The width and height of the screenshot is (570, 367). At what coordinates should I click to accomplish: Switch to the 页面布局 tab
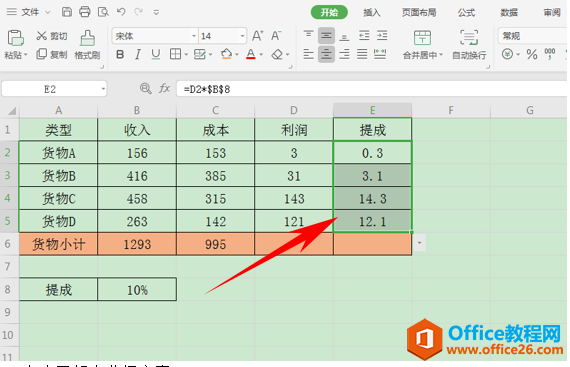(419, 13)
